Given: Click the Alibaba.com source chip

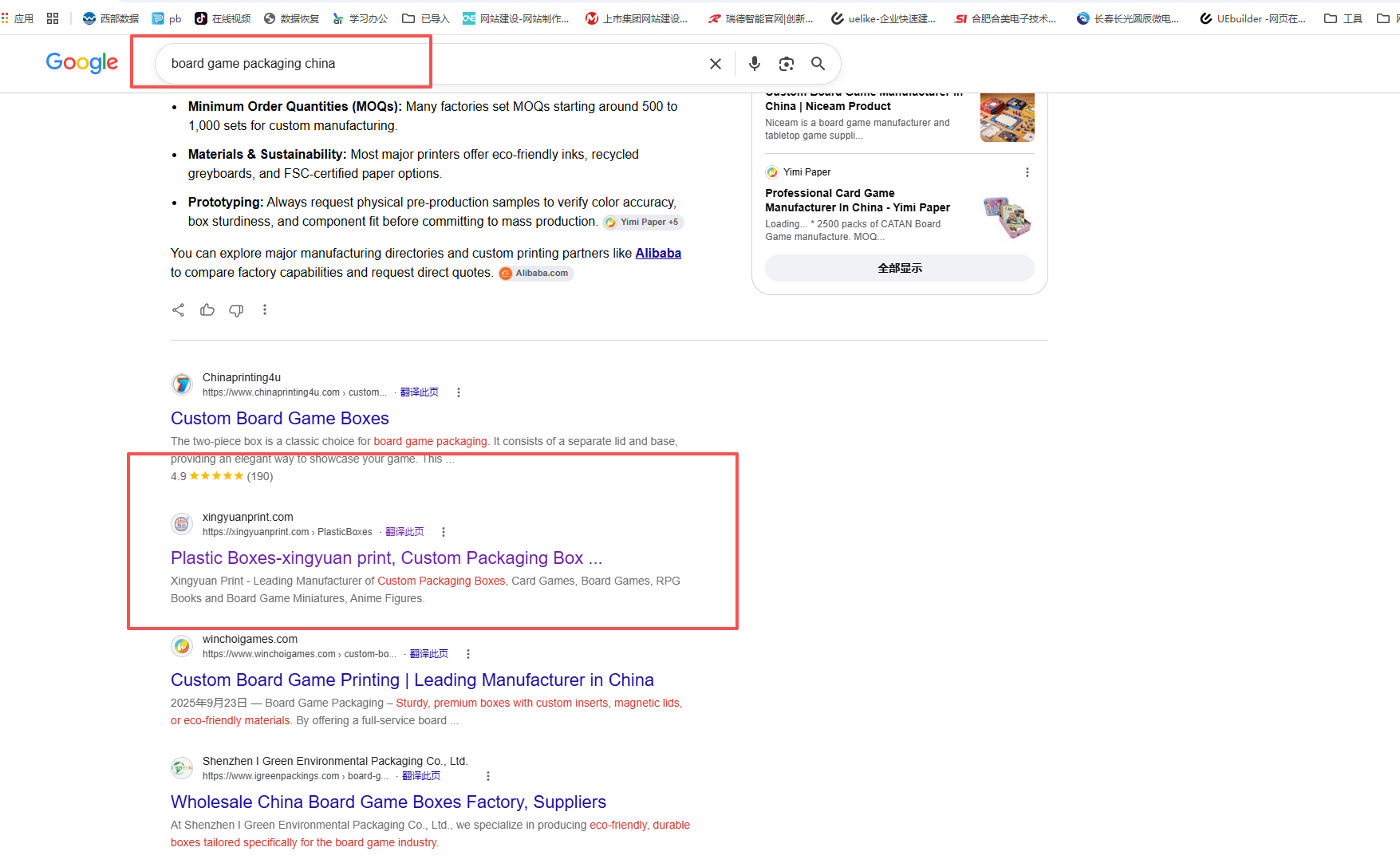Looking at the screenshot, I should (535, 274).
